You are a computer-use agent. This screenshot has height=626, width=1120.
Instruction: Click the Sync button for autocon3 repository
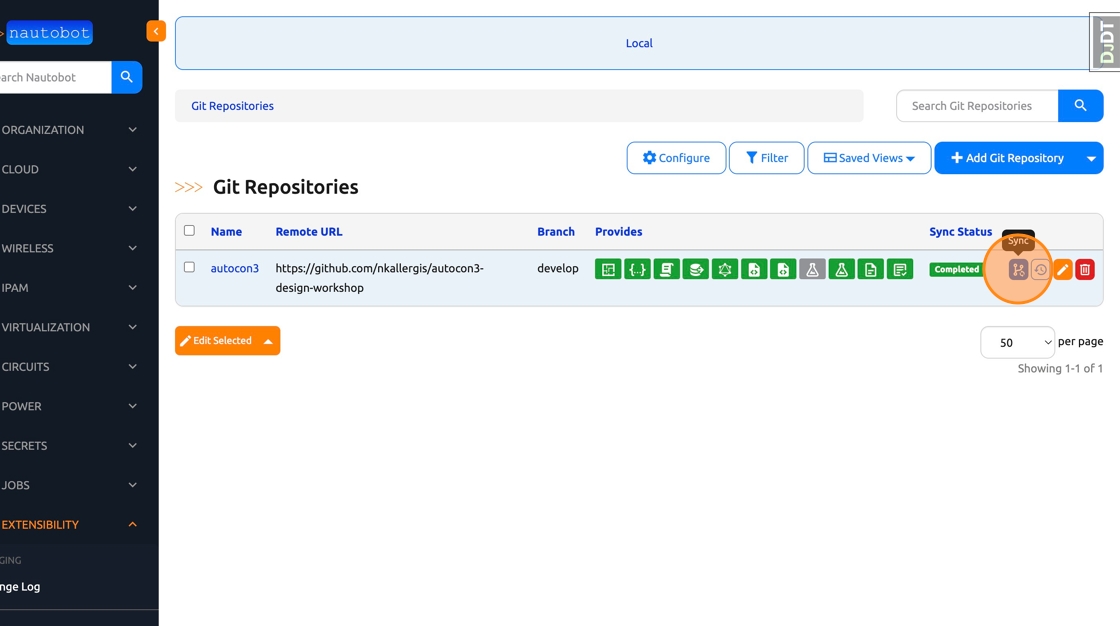[1018, 269]
